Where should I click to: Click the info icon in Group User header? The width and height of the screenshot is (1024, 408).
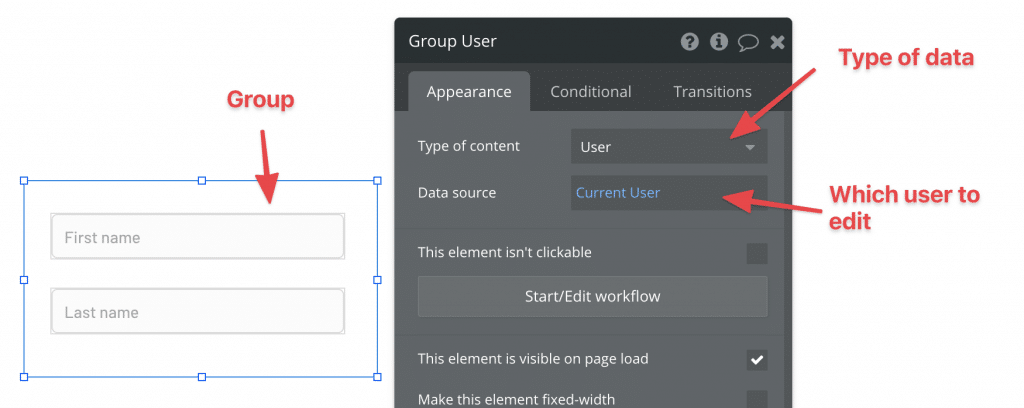click(x=718, y=42)
